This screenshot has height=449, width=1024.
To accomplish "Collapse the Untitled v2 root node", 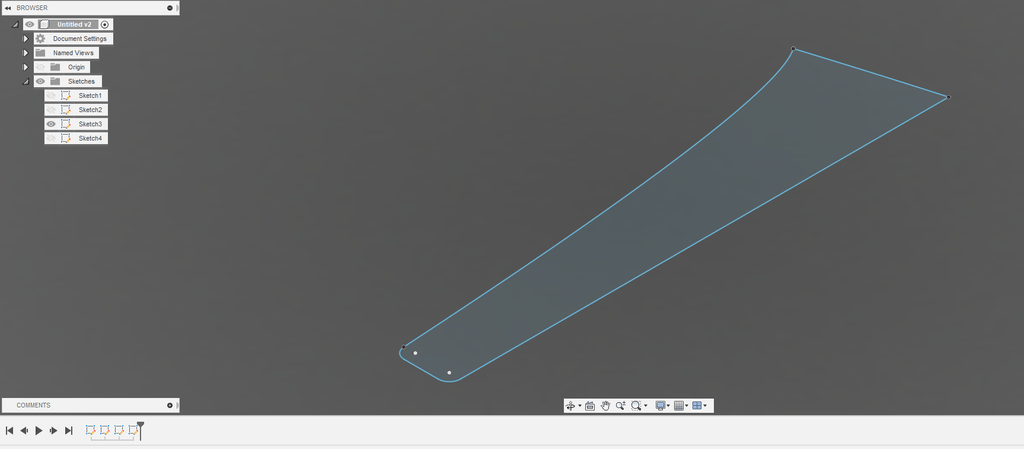I will point(16,25).
